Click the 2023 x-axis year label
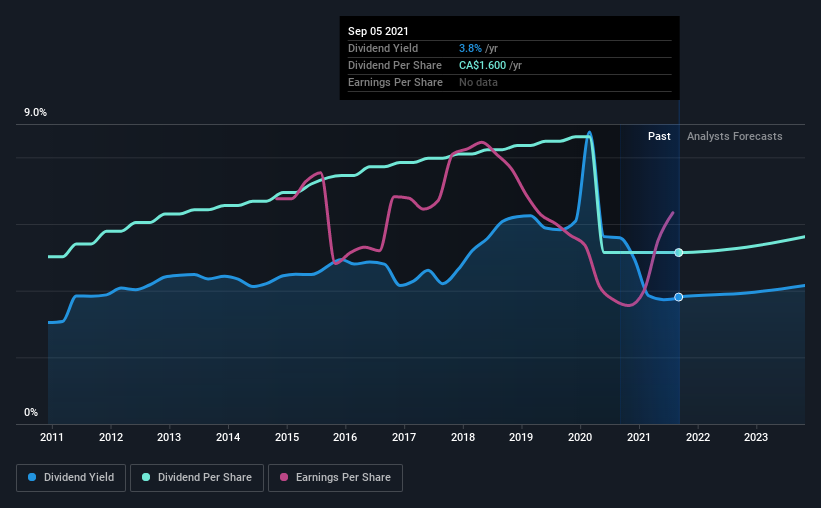The image size is (821, 508). (756, 437)
